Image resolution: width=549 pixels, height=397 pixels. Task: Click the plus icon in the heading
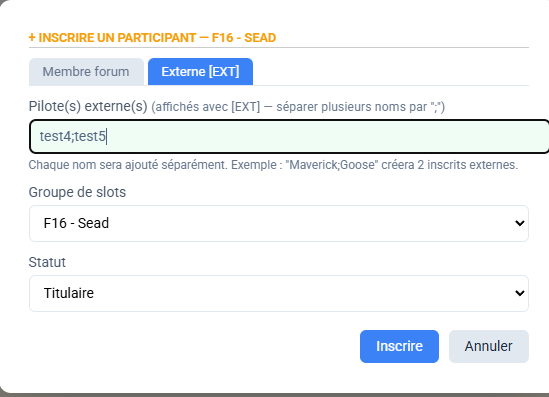pyautogui.click(x=32, y=37)
